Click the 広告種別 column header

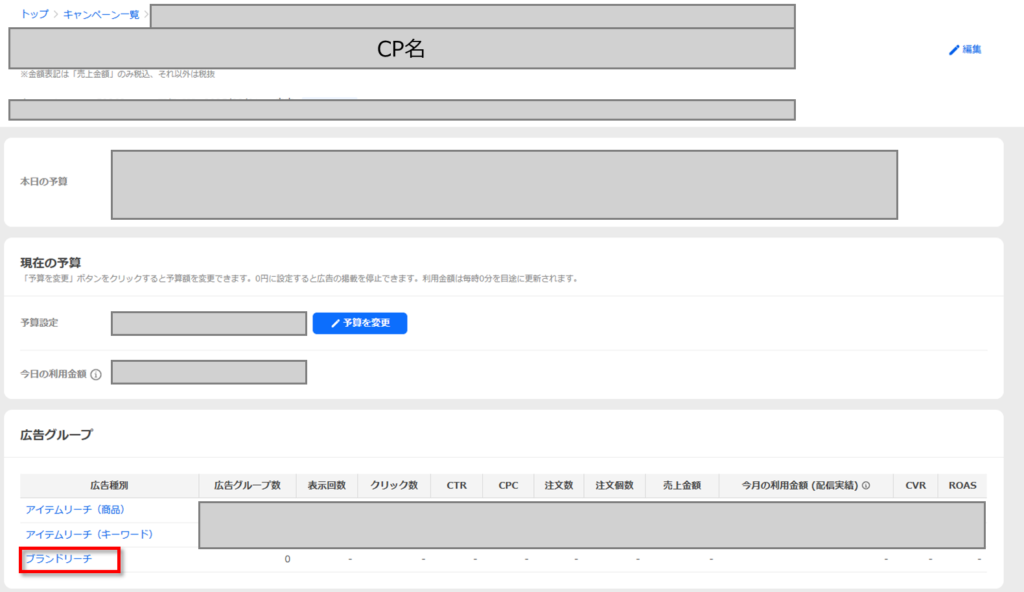[x=109, y=486]
